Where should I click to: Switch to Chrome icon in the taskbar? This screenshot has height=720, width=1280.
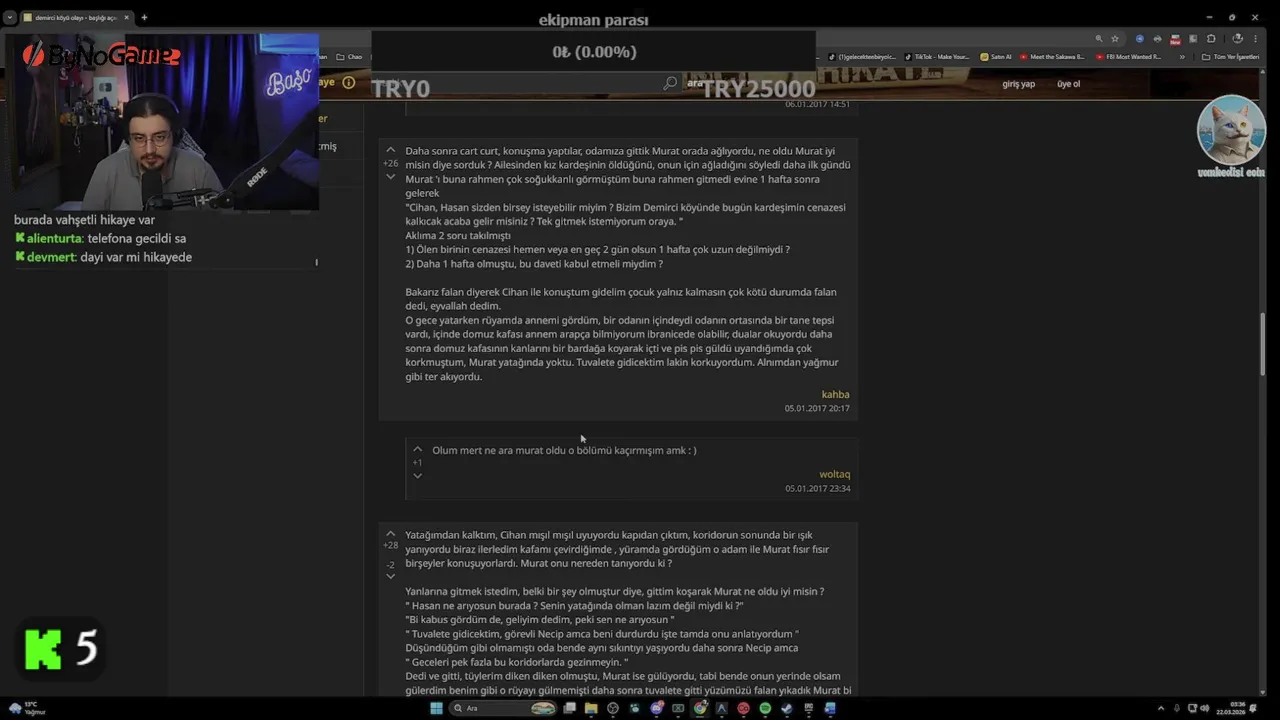click(x=700, y=708)
